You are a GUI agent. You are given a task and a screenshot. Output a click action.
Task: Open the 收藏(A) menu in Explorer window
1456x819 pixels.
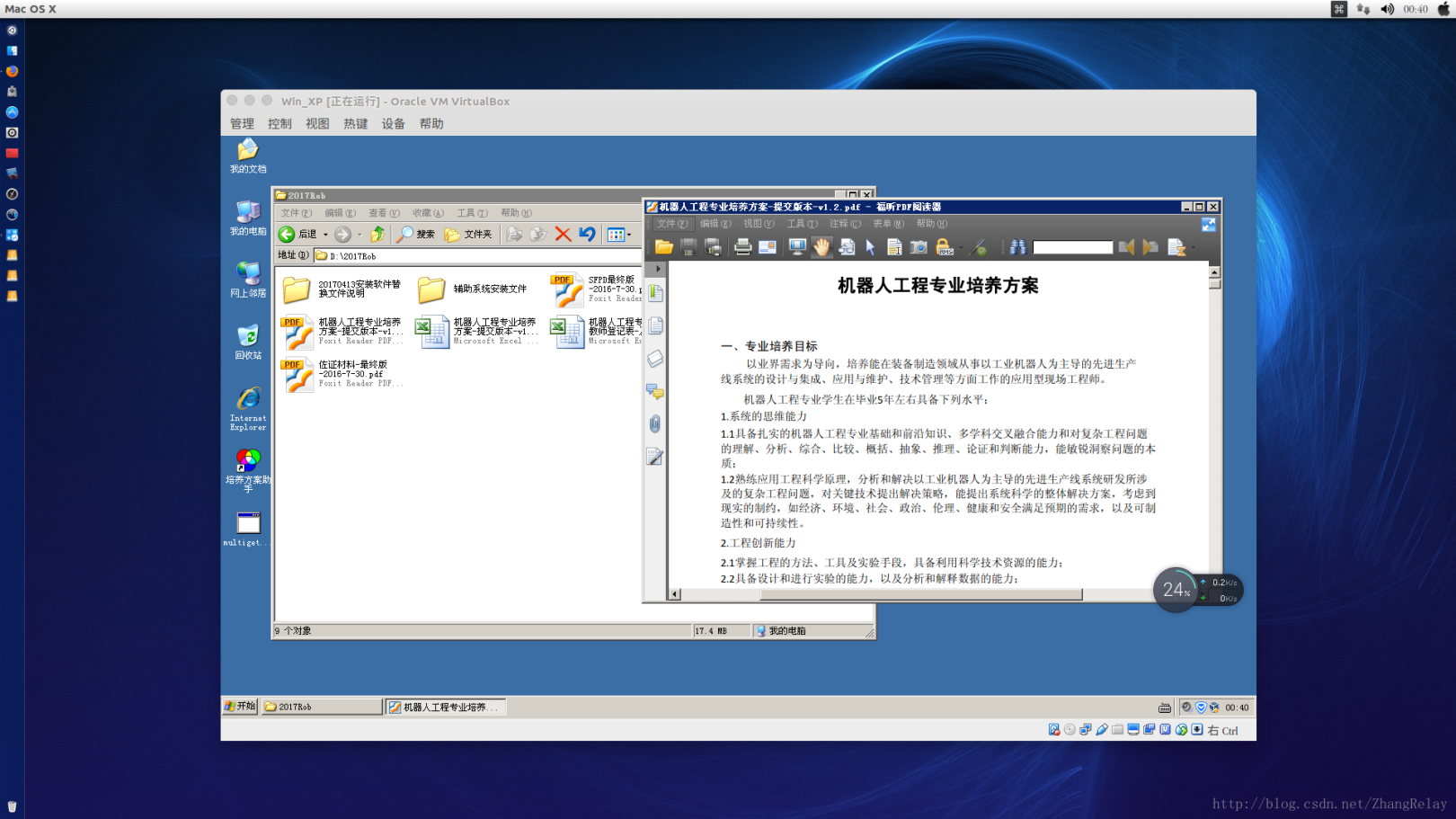tap(428, 213)
